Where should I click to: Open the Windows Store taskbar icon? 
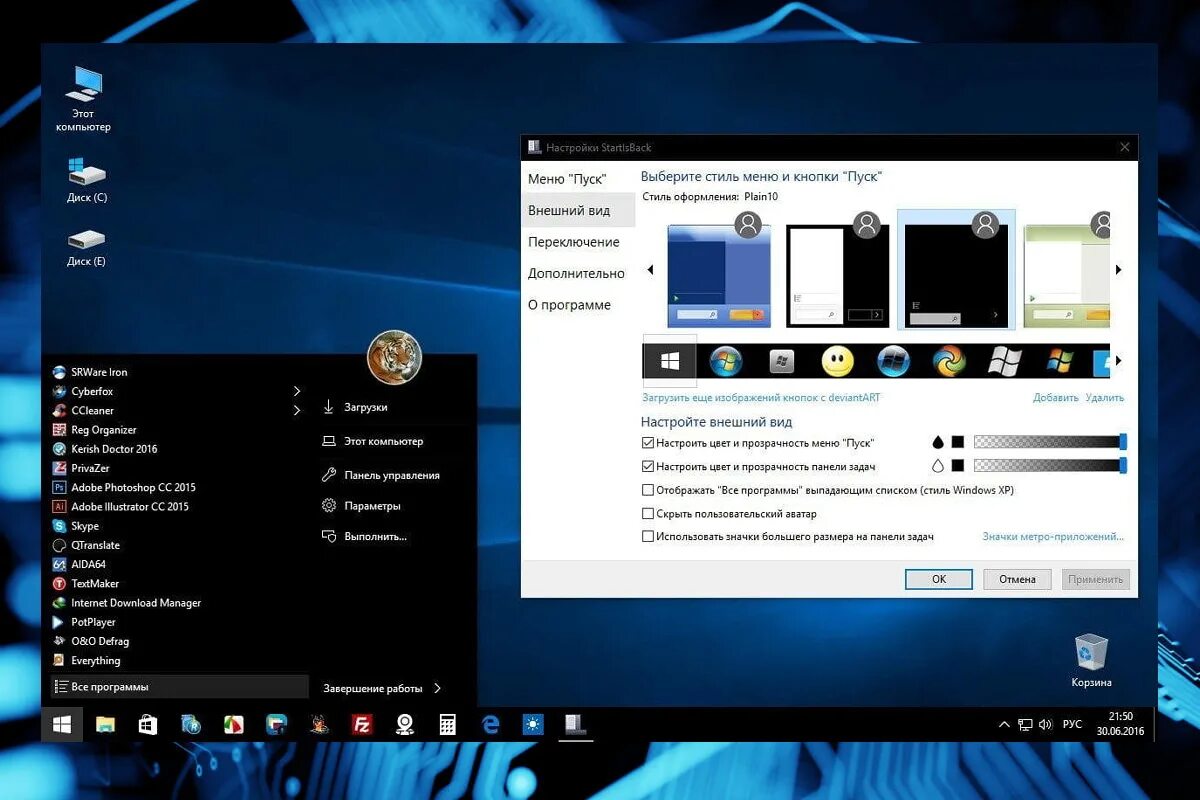click(148, 724)
